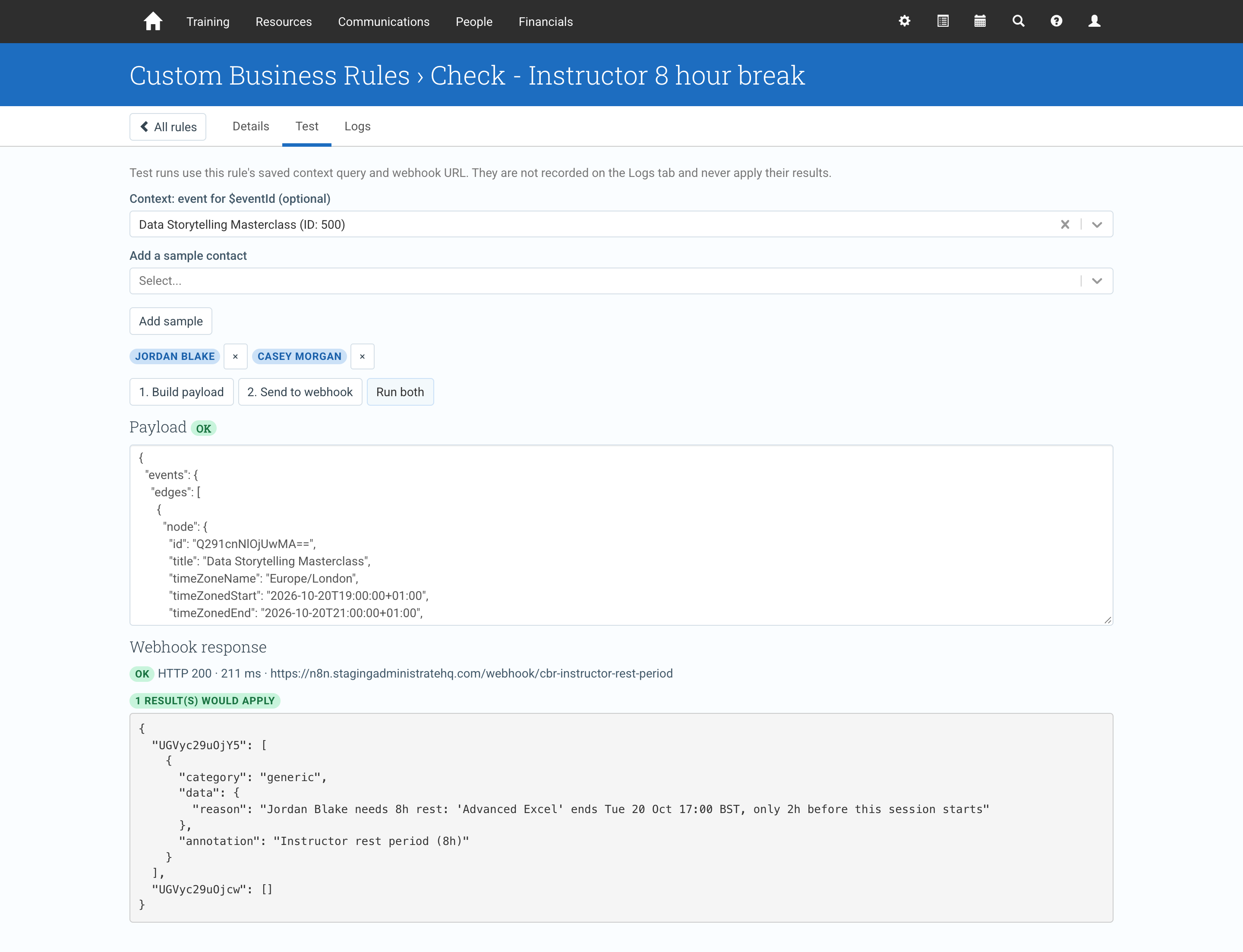Open the help question mark icon

pos(1056,21)
